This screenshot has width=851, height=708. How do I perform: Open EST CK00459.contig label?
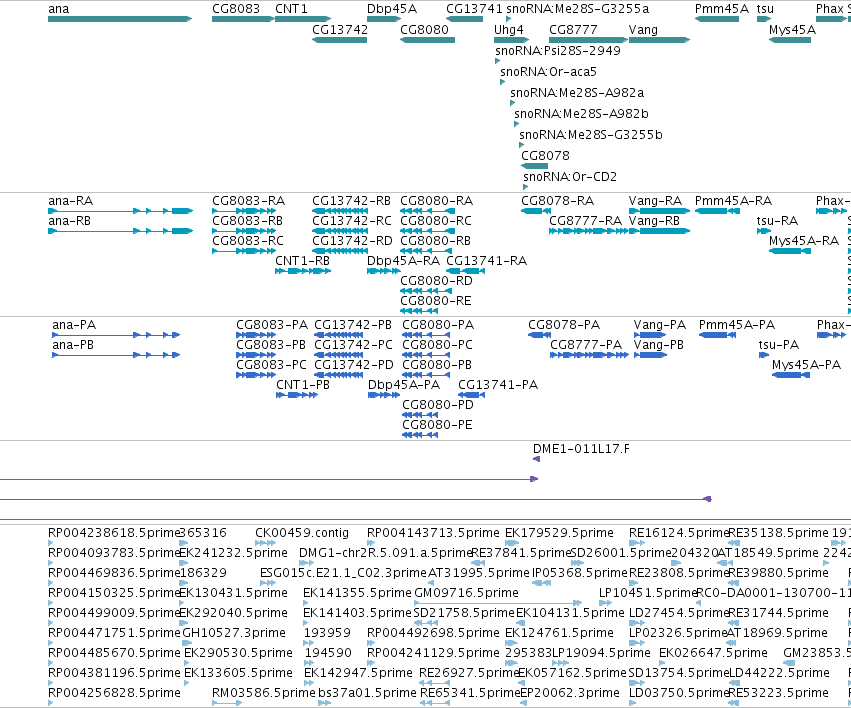pos(302,533)
